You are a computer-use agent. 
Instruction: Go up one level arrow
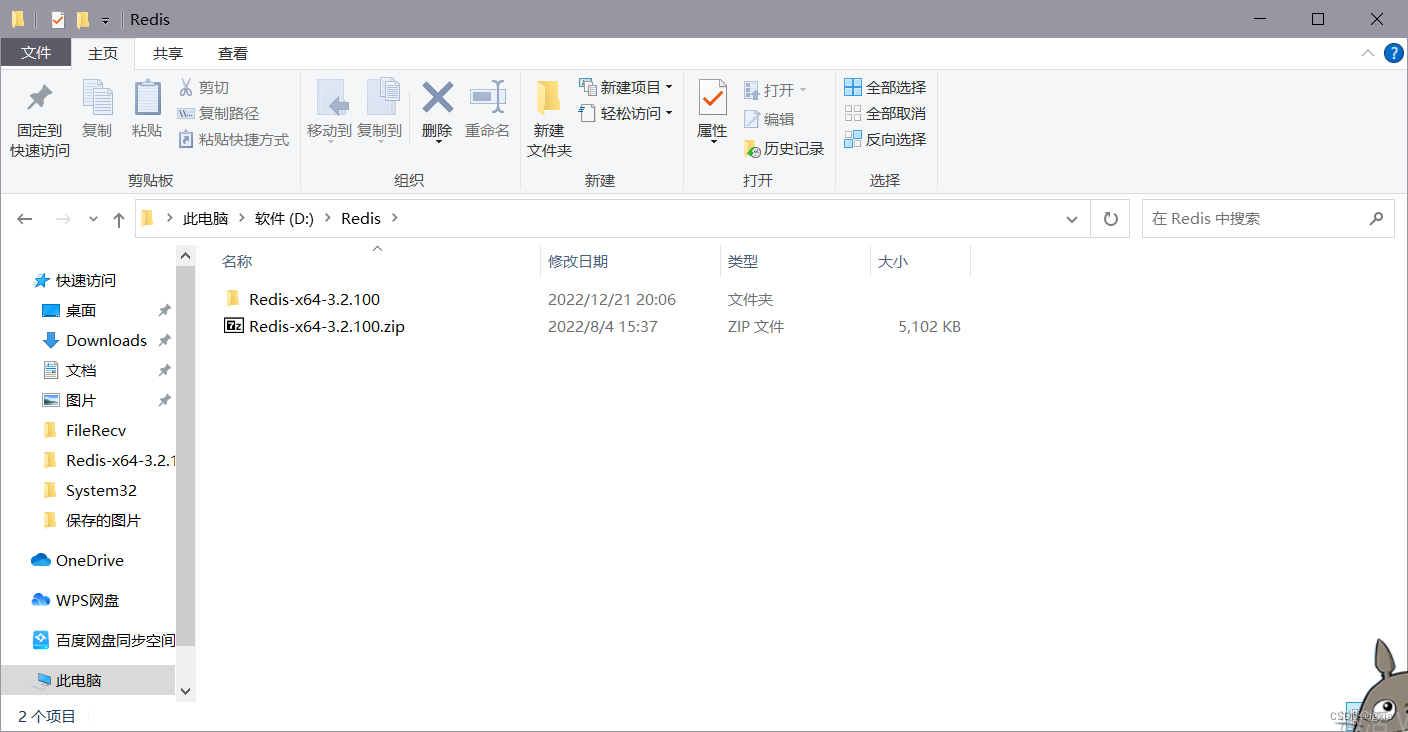coord(119,219)
